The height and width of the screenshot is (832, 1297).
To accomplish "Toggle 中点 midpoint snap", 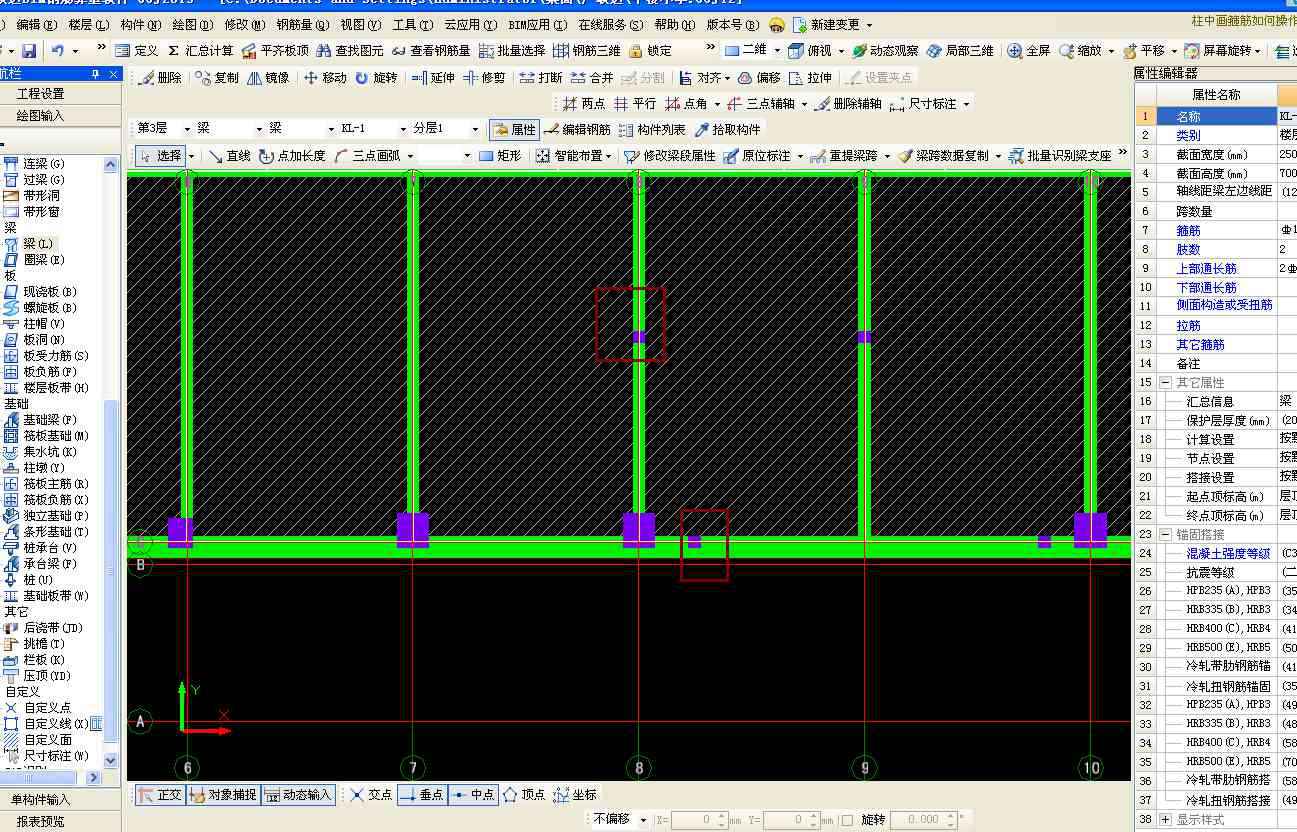I will click(472, 795).
